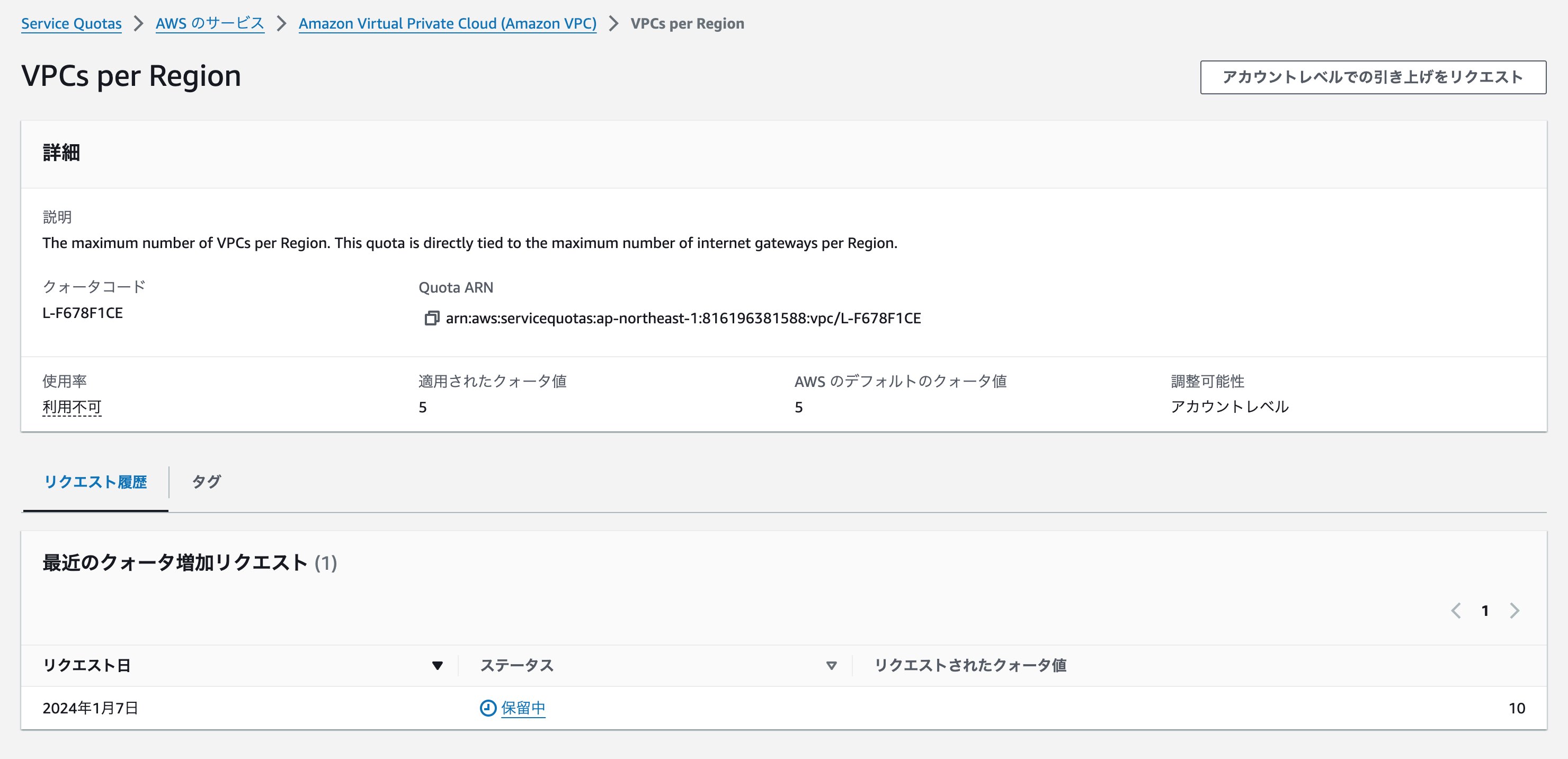
Task: Click the pending status clock icon
Action: [x=487, y=708]
